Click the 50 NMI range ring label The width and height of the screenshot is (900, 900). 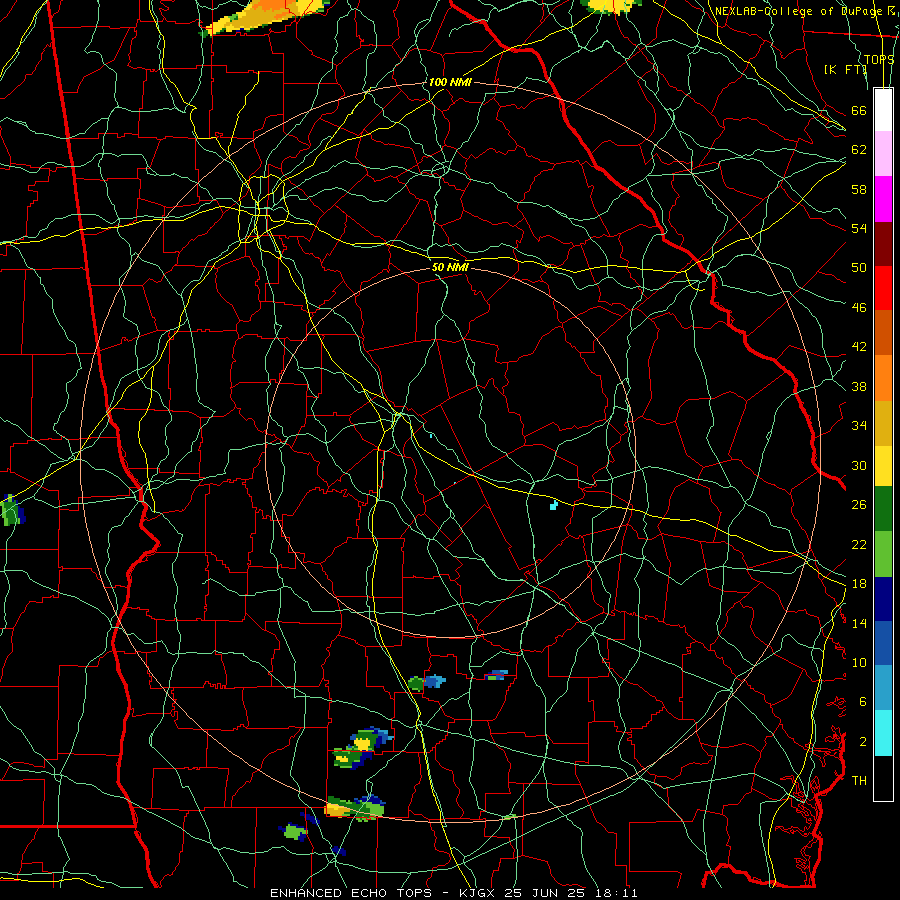450,267
